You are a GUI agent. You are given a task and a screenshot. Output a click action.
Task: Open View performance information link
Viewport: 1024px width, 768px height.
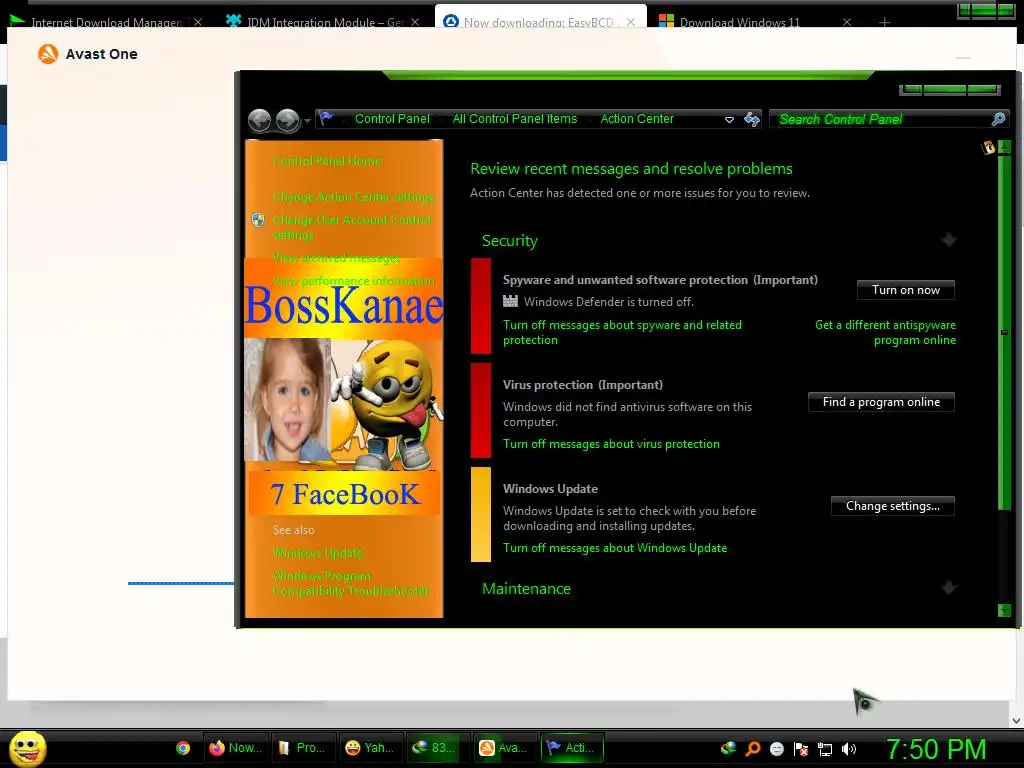353,281
